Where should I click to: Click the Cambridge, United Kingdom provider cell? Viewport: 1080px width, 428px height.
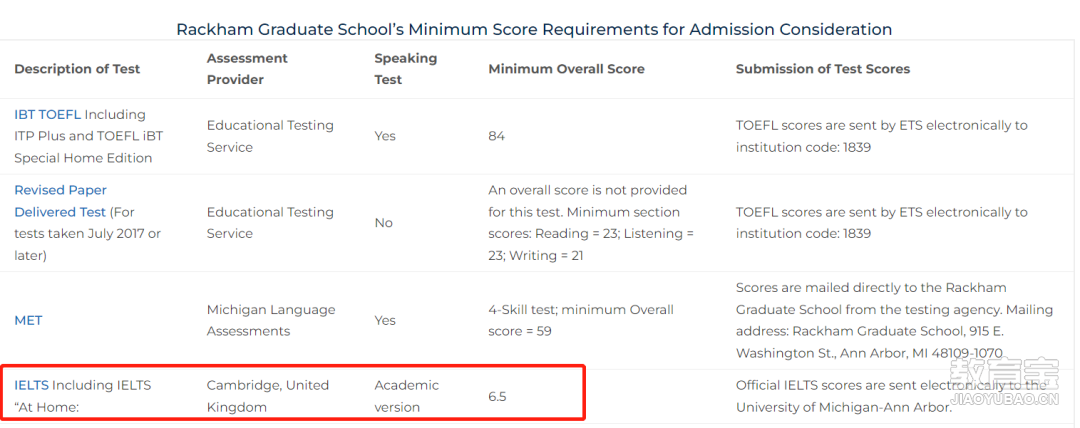pos(268,396)
